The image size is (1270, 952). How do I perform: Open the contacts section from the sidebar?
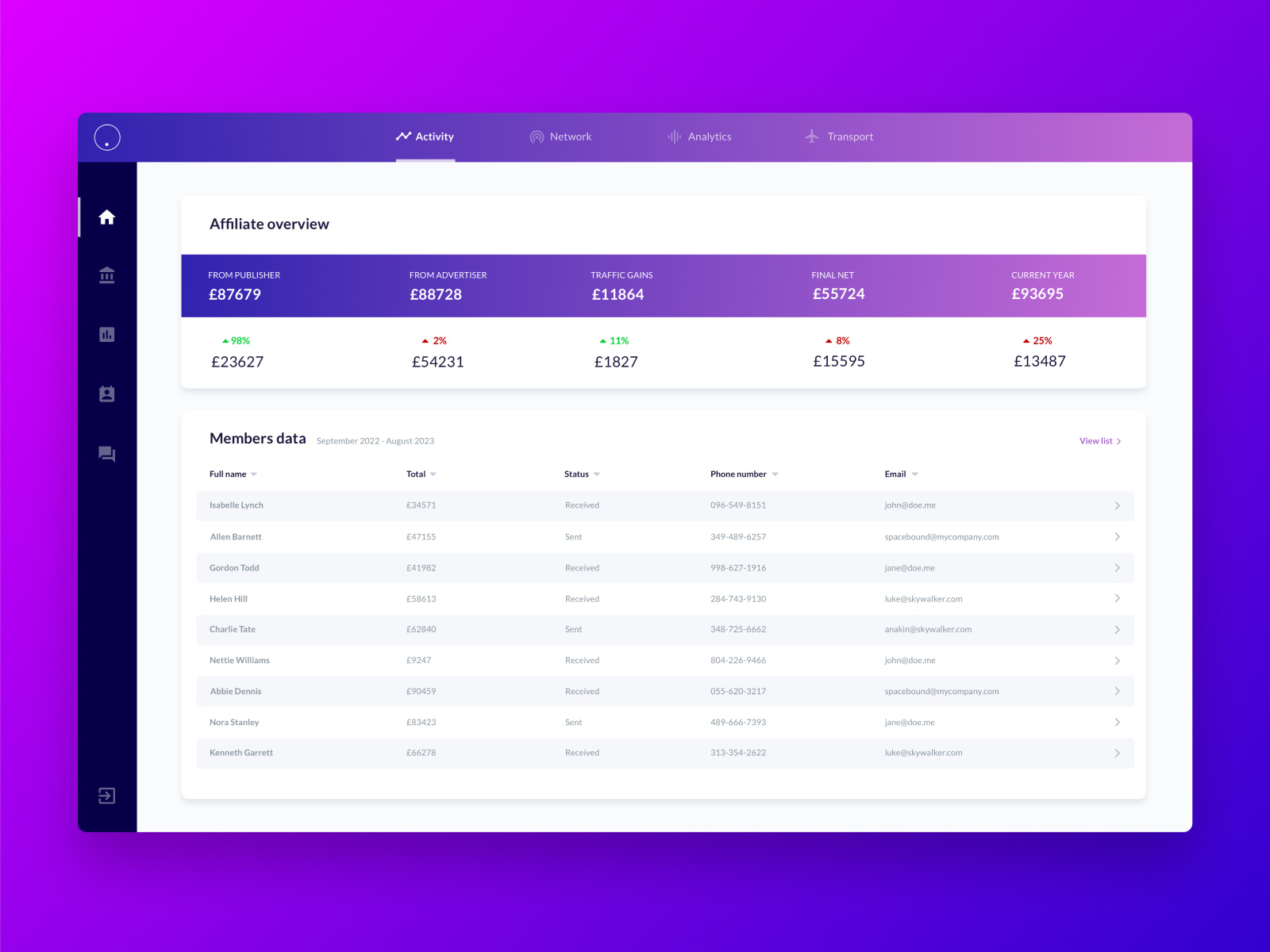pyautogui.click(x=106, y=393)
